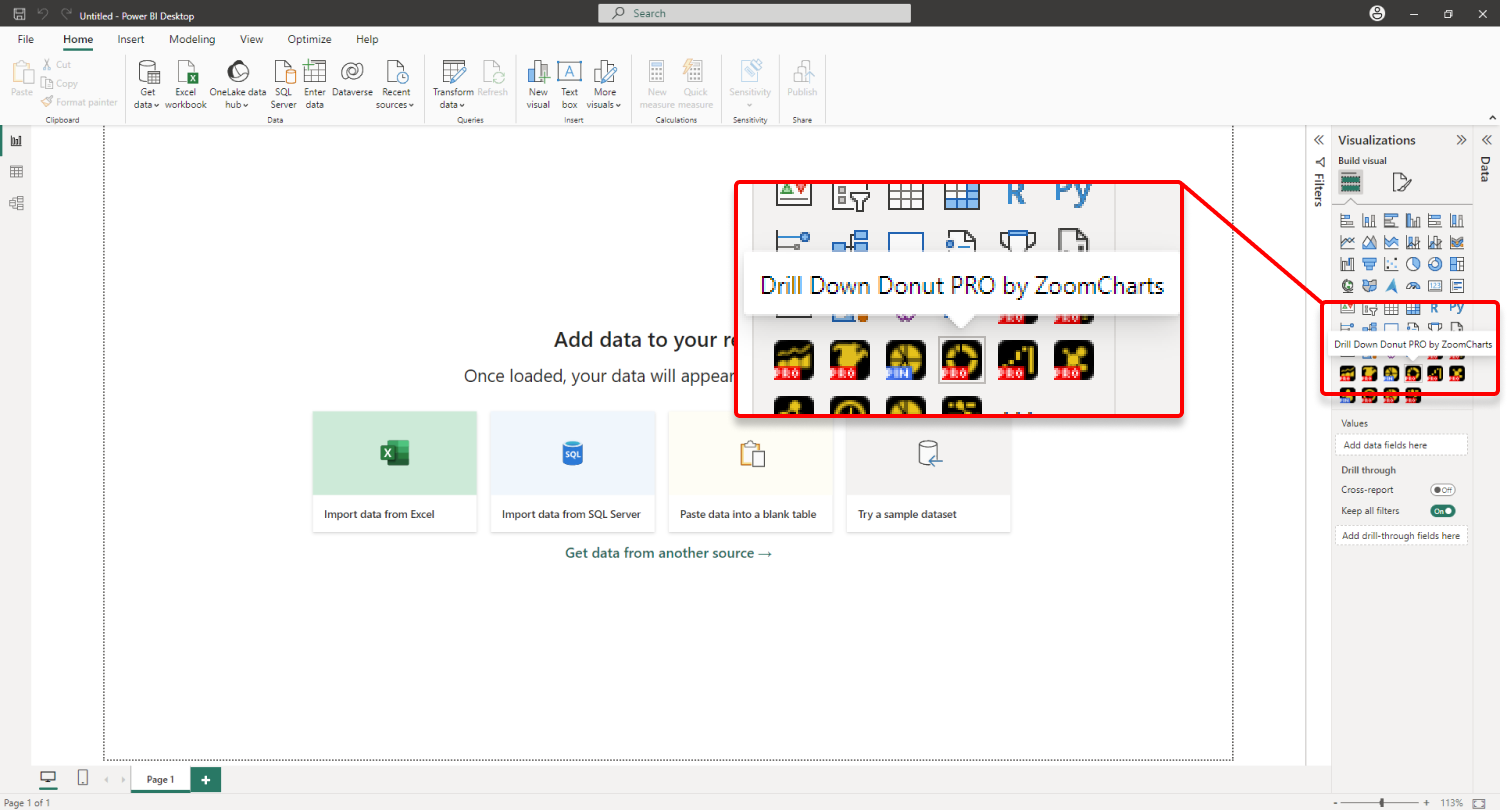Screen dimensions: 1508x810
Task: Expand the Filters pane chevron
Action: click(x=1318, y=140)
